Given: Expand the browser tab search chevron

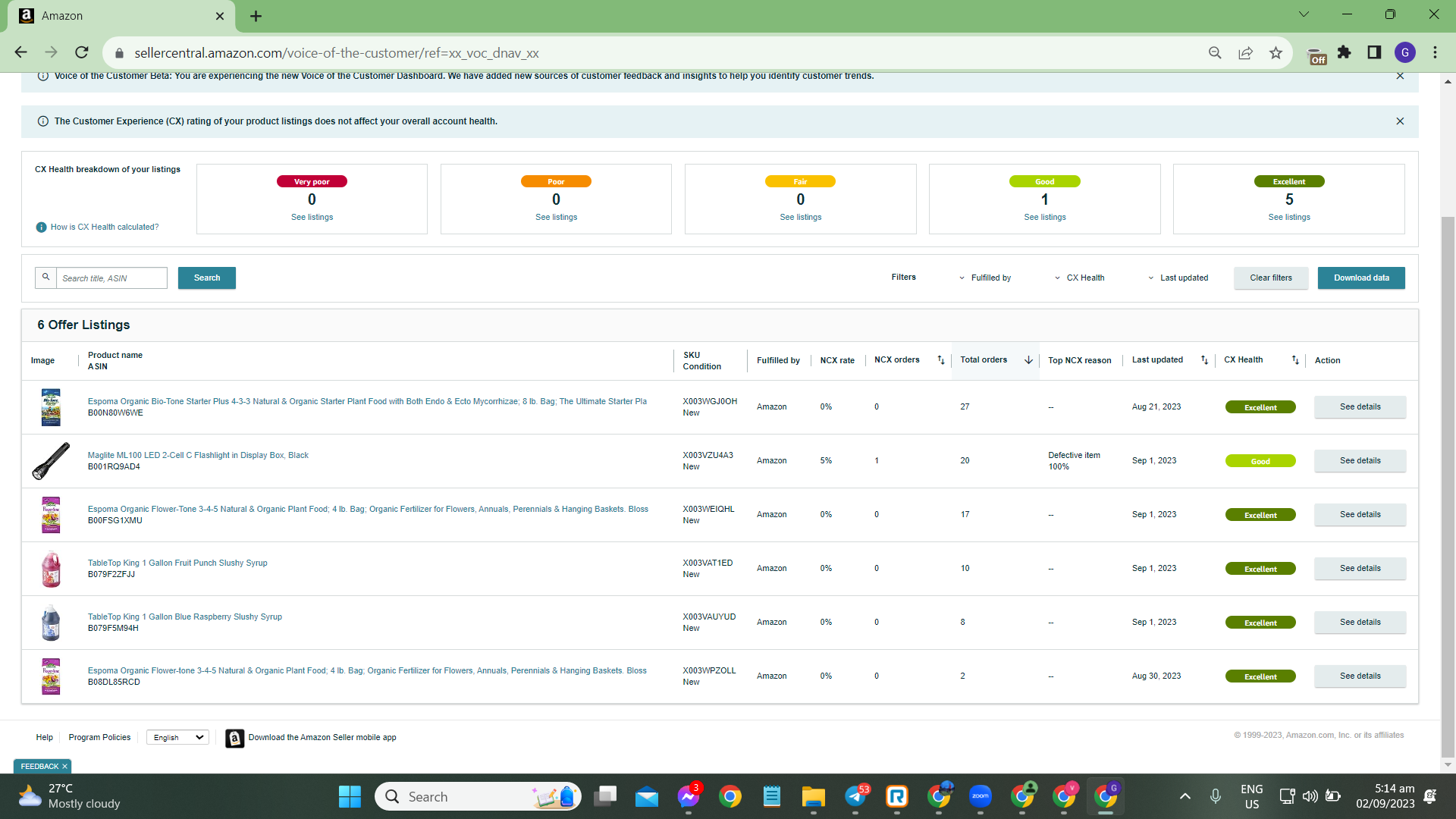Looking at the screenshot, I should pos(1304,14).
